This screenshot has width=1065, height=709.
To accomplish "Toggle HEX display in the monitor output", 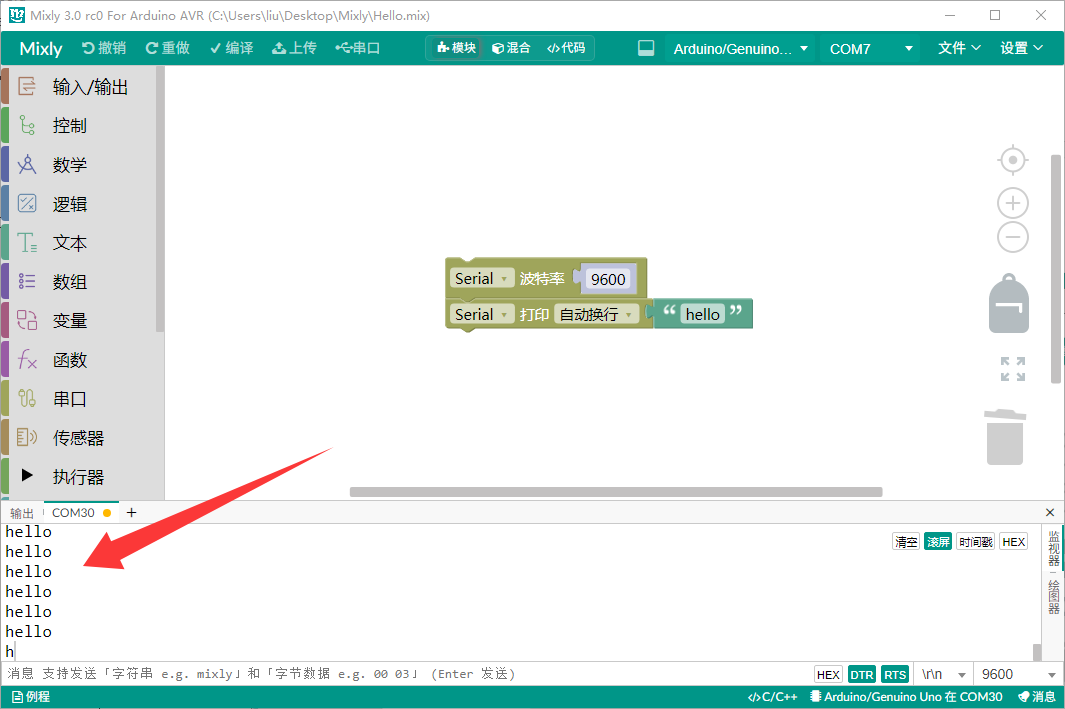I will tap(1013, 541).
